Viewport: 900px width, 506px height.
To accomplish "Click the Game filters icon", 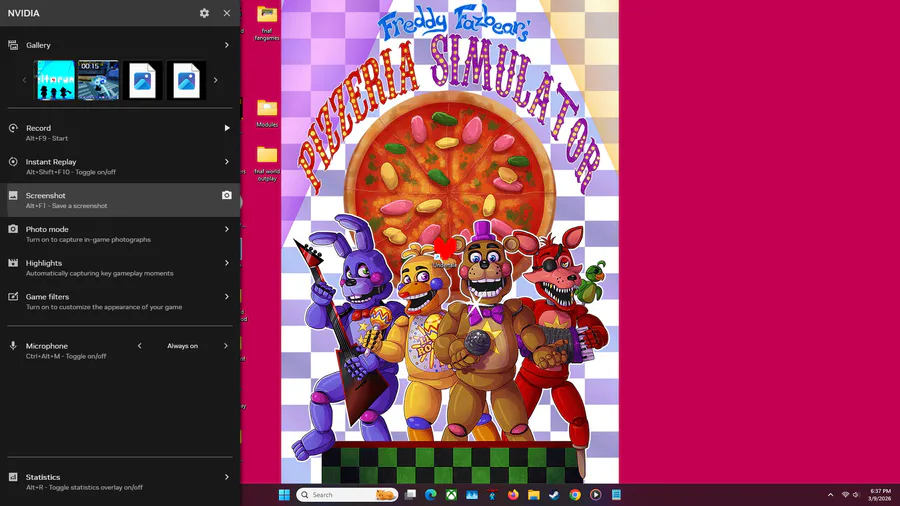I will [13, 297].
